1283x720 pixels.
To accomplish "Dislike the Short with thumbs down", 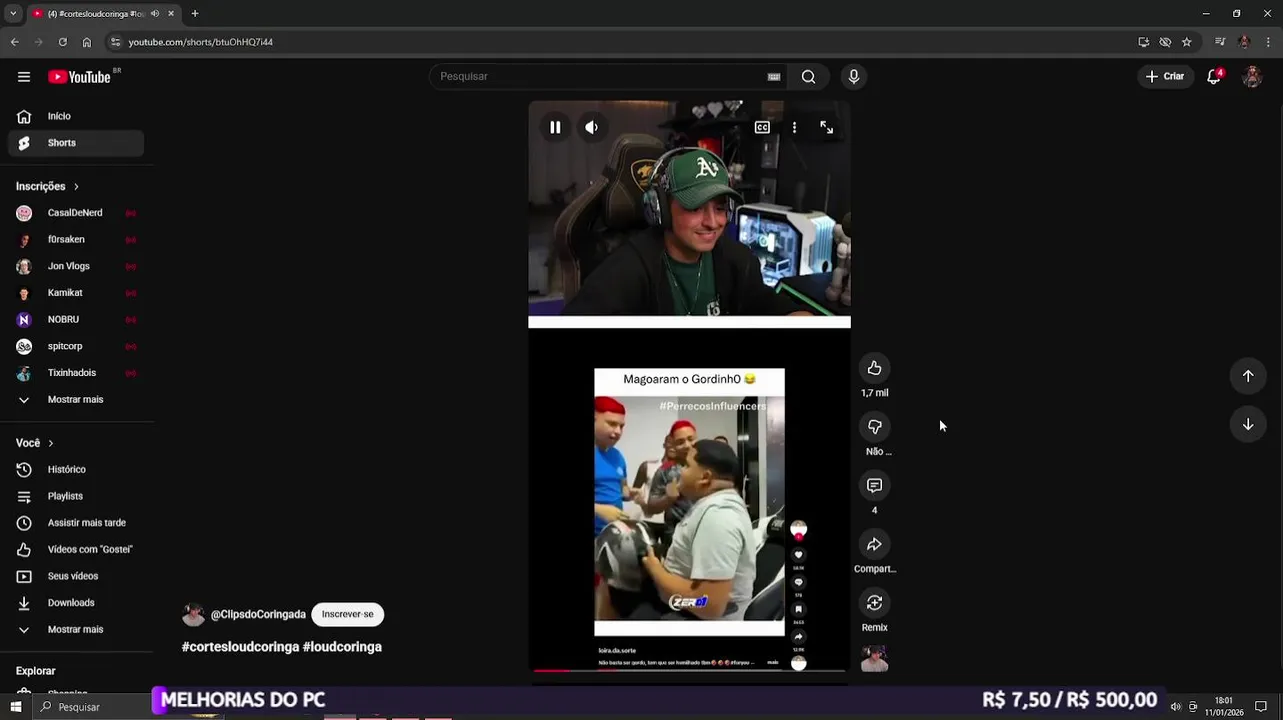I will point(874,427).
